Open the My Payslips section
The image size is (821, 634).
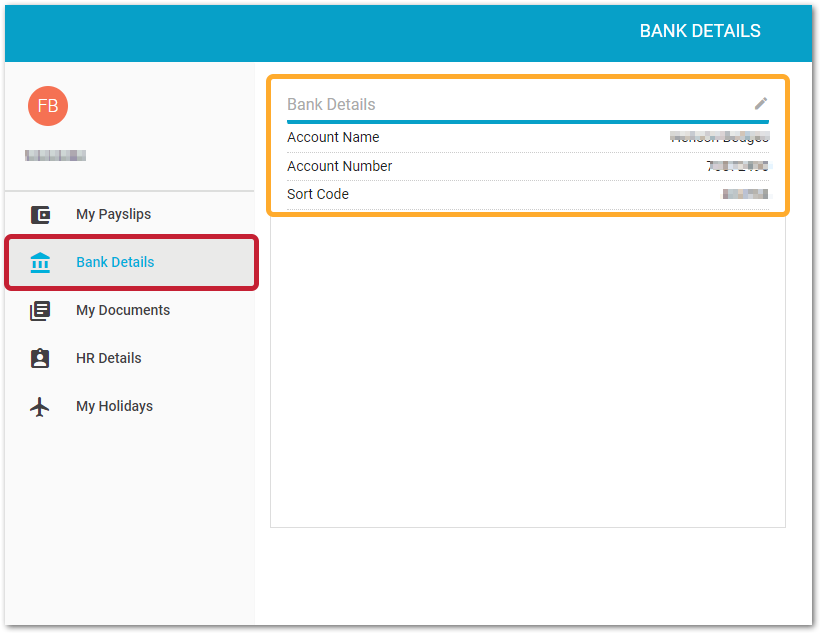click(113, 214)
